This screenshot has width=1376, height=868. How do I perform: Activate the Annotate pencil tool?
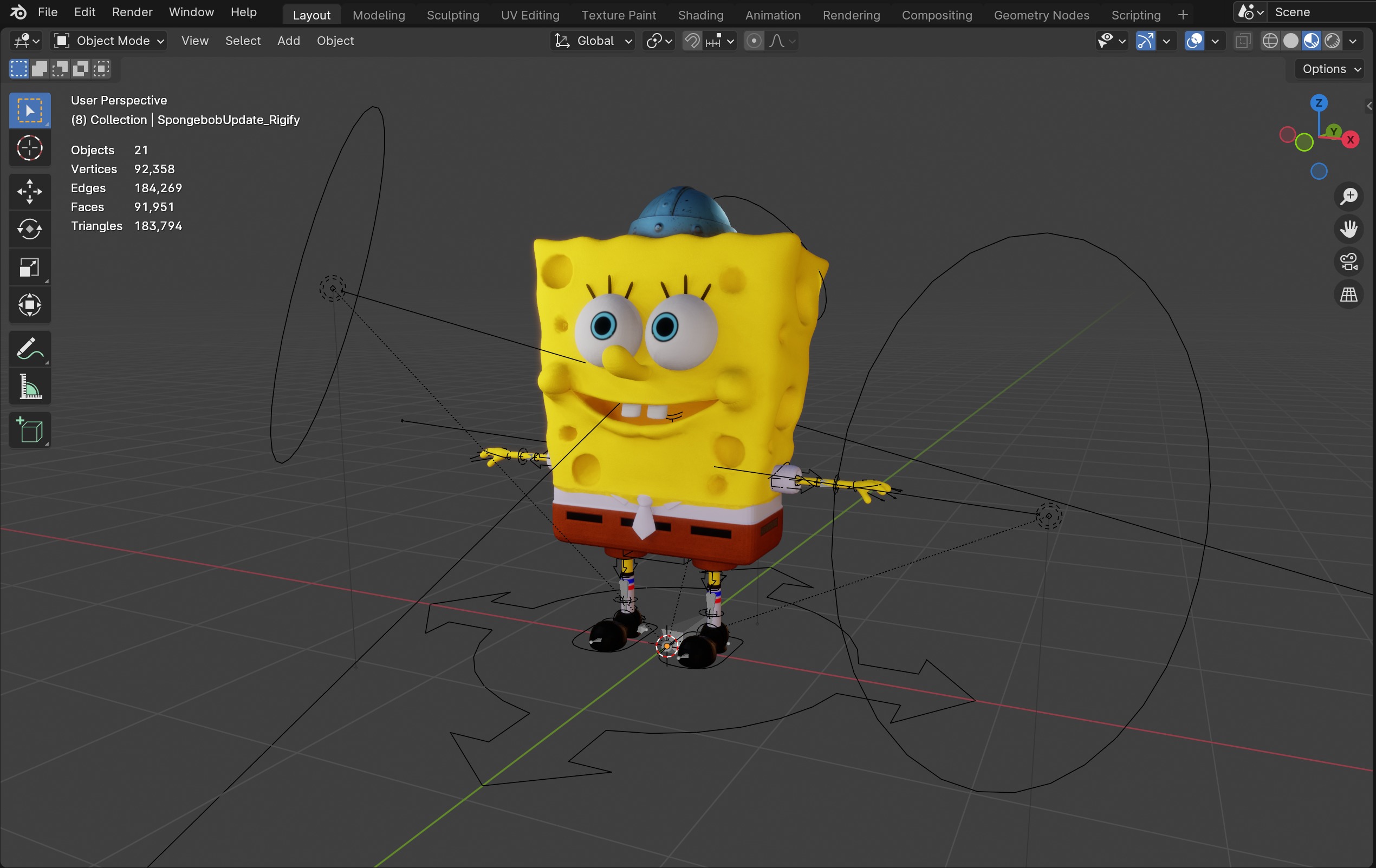pyautogui.click(x=30, y=349)
